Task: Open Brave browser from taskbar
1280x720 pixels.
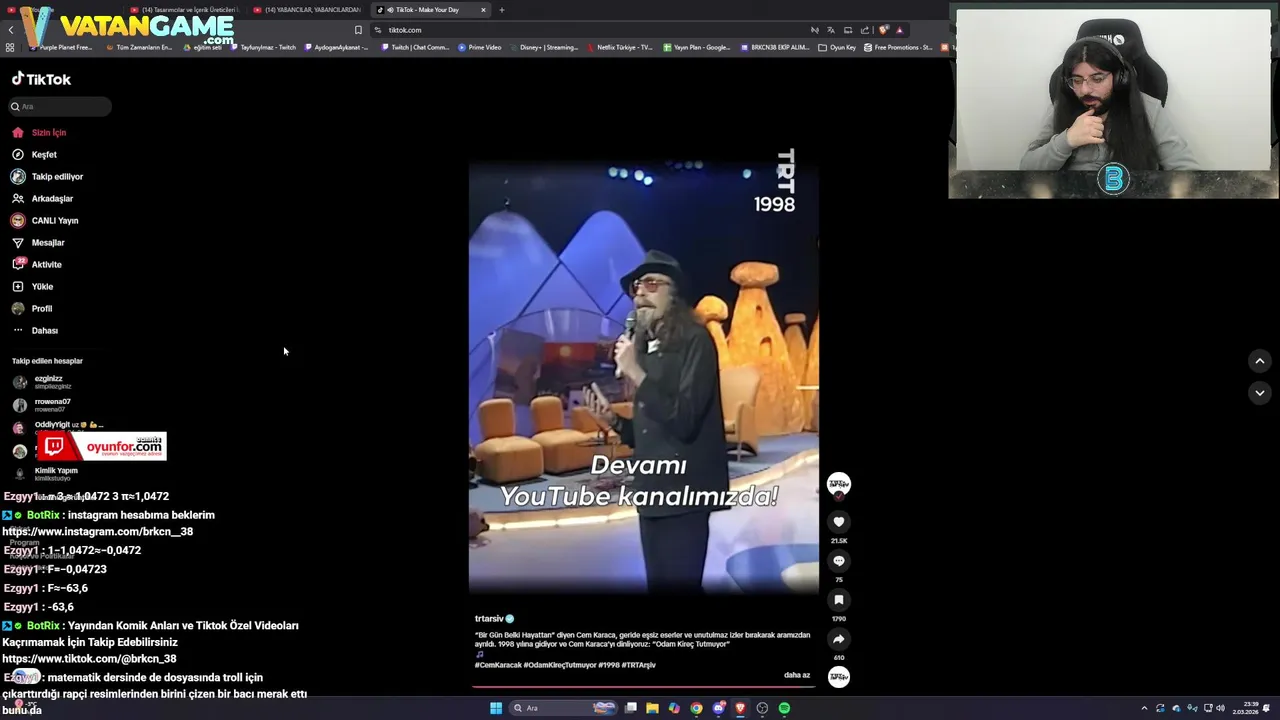Action: pyautogui.click(x=740, y=708)
